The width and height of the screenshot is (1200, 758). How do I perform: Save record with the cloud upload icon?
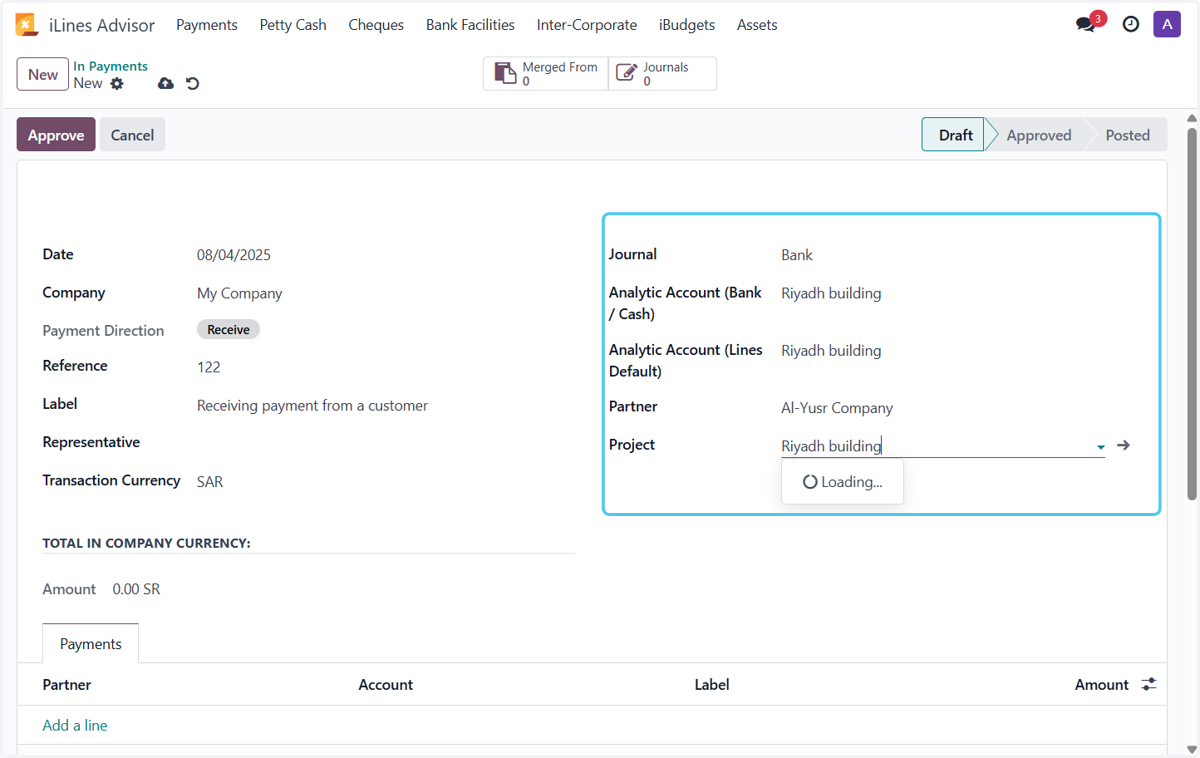click(166, 84)
